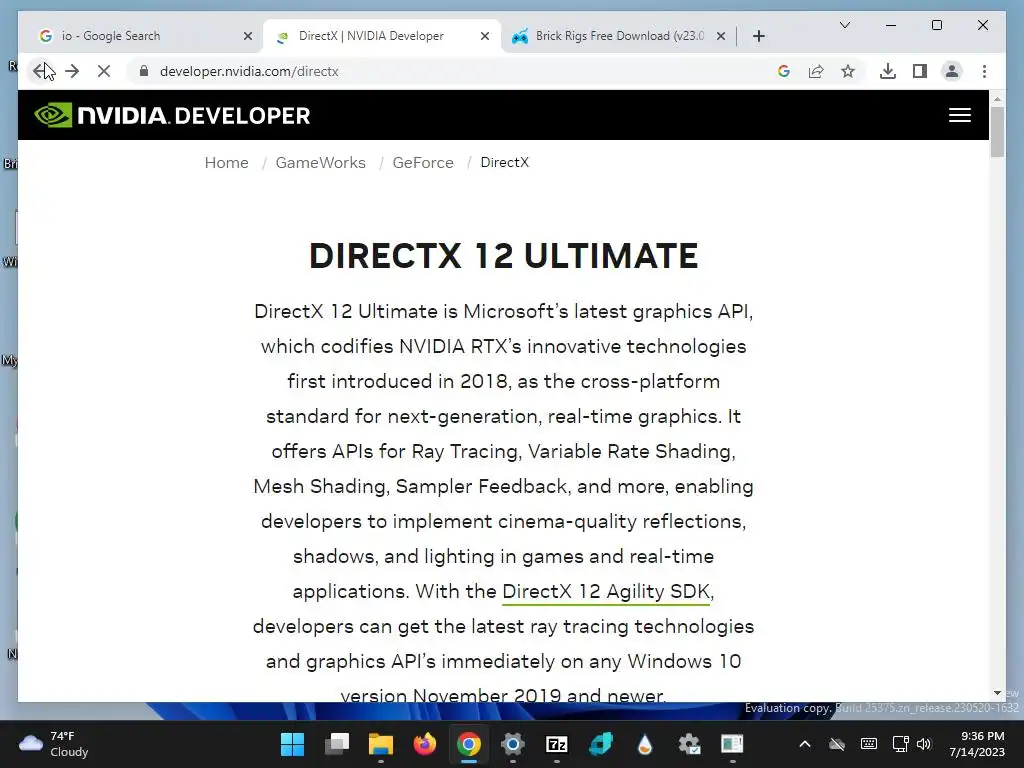Image resolution: width=1024 pixels, height=768 pixels.
Task: Share this page icon
Action: click(x=816, y=71)
